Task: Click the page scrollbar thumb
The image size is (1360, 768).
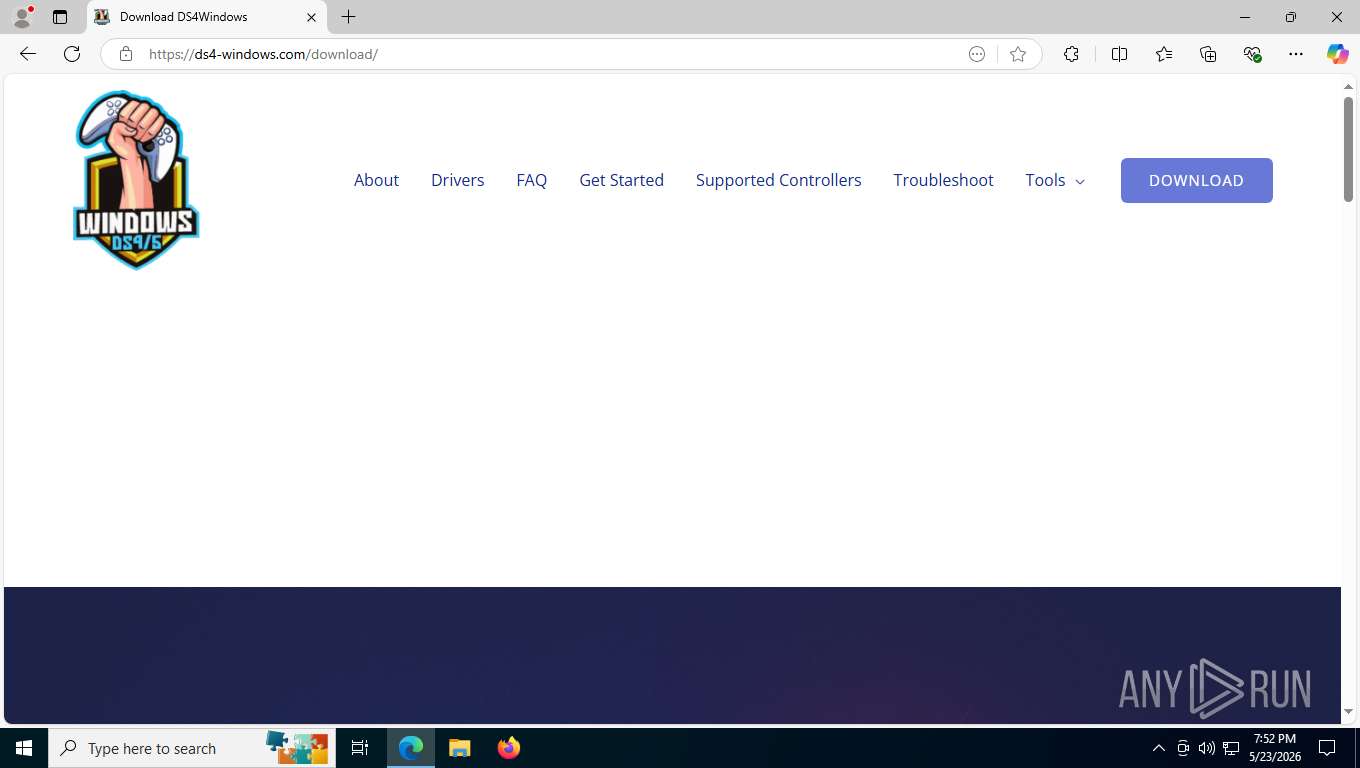Action: (x=1348, y=150)
